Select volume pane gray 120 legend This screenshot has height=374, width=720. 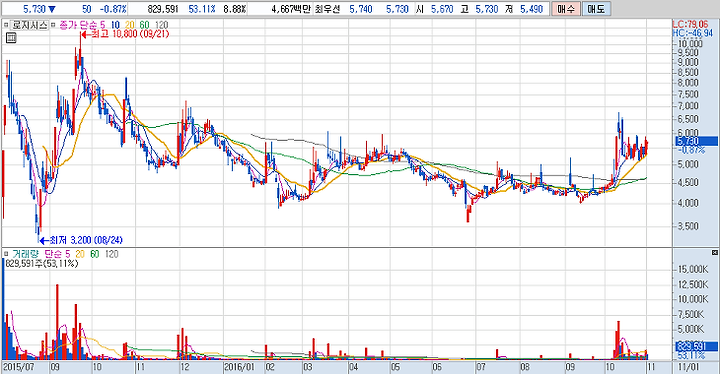[x=112, y=254]
